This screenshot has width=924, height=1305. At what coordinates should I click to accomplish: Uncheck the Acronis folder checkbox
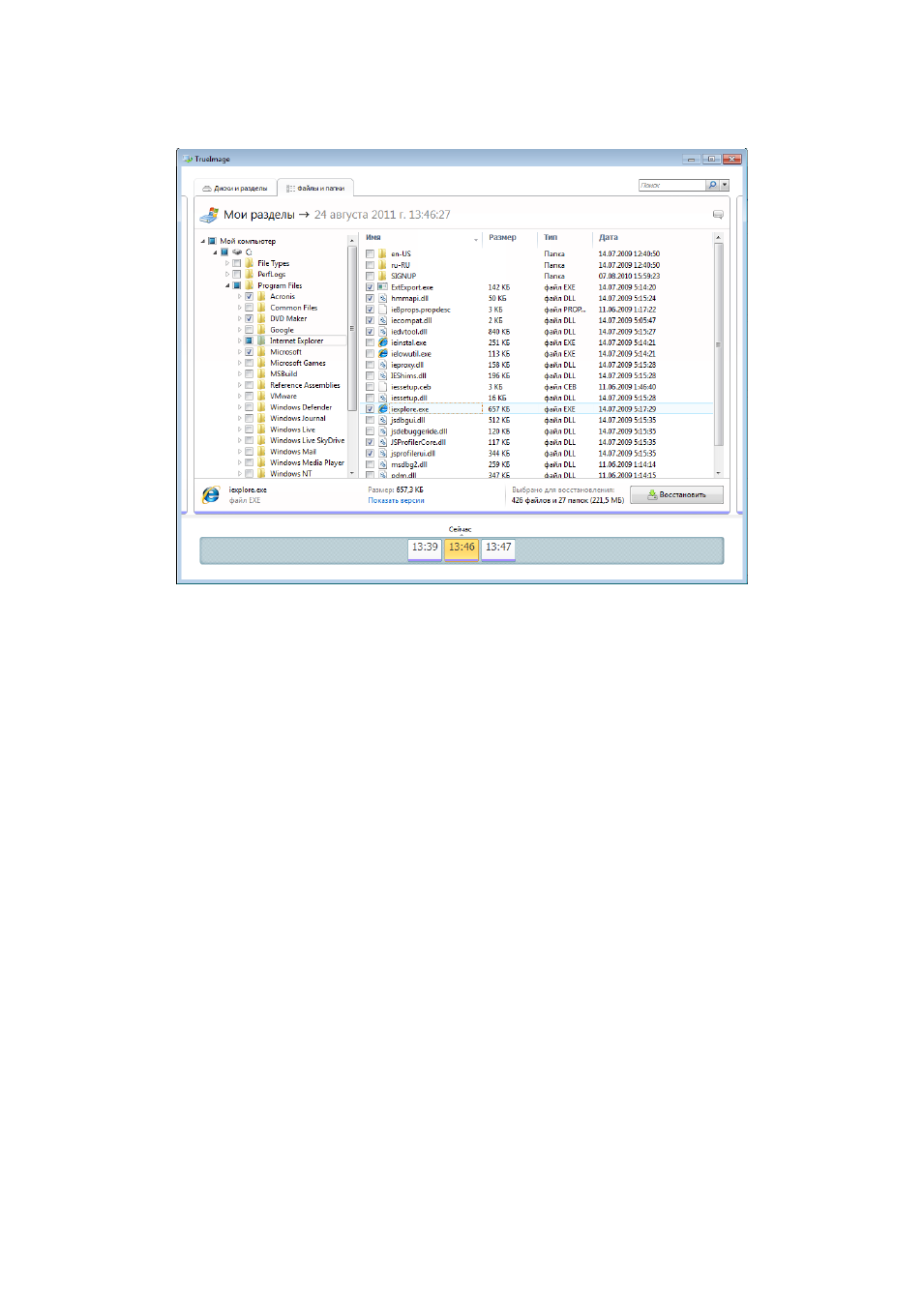(x=249, y=297)
